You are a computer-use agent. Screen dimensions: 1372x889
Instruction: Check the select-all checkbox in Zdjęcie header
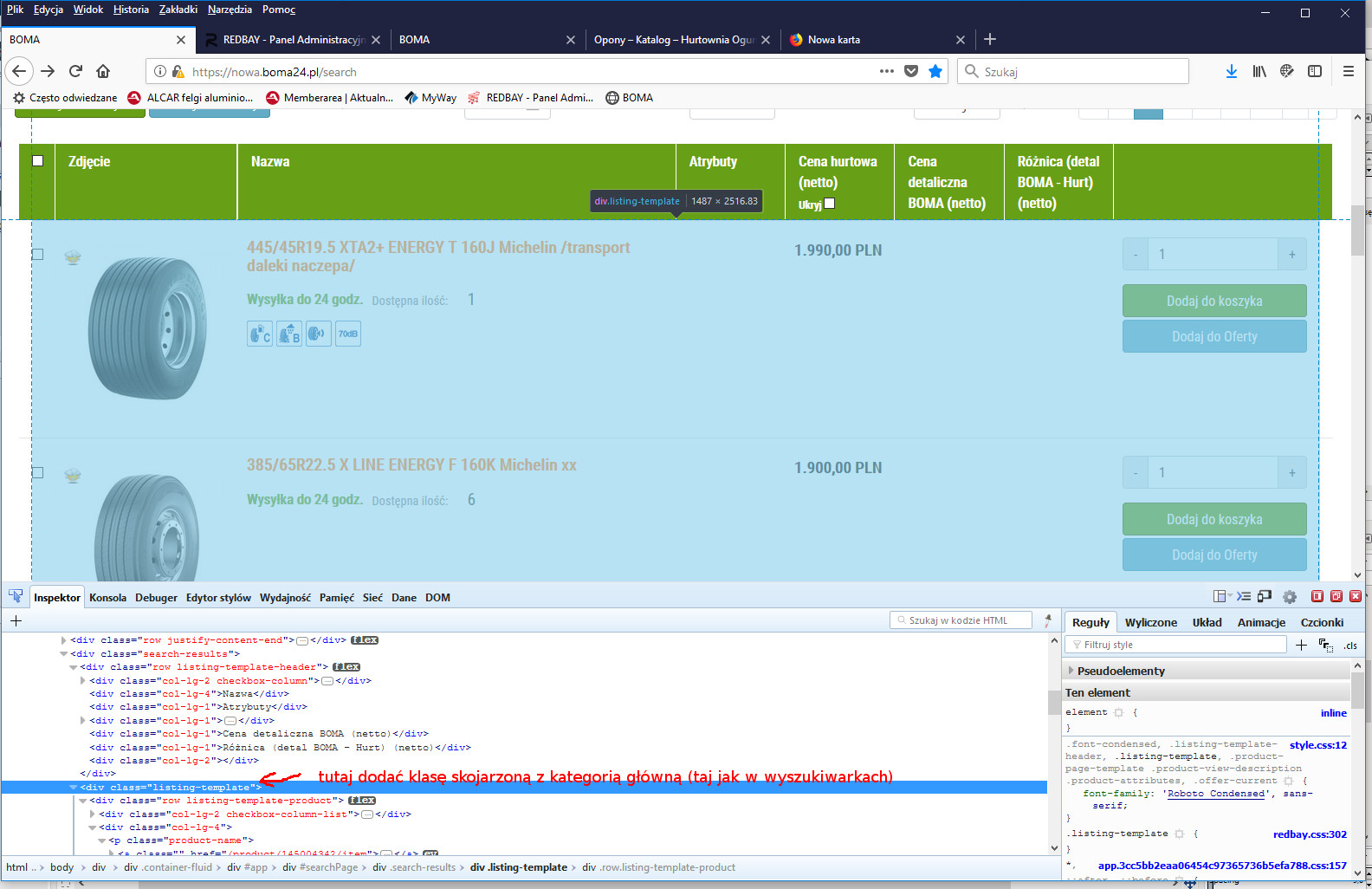[37, 160]
